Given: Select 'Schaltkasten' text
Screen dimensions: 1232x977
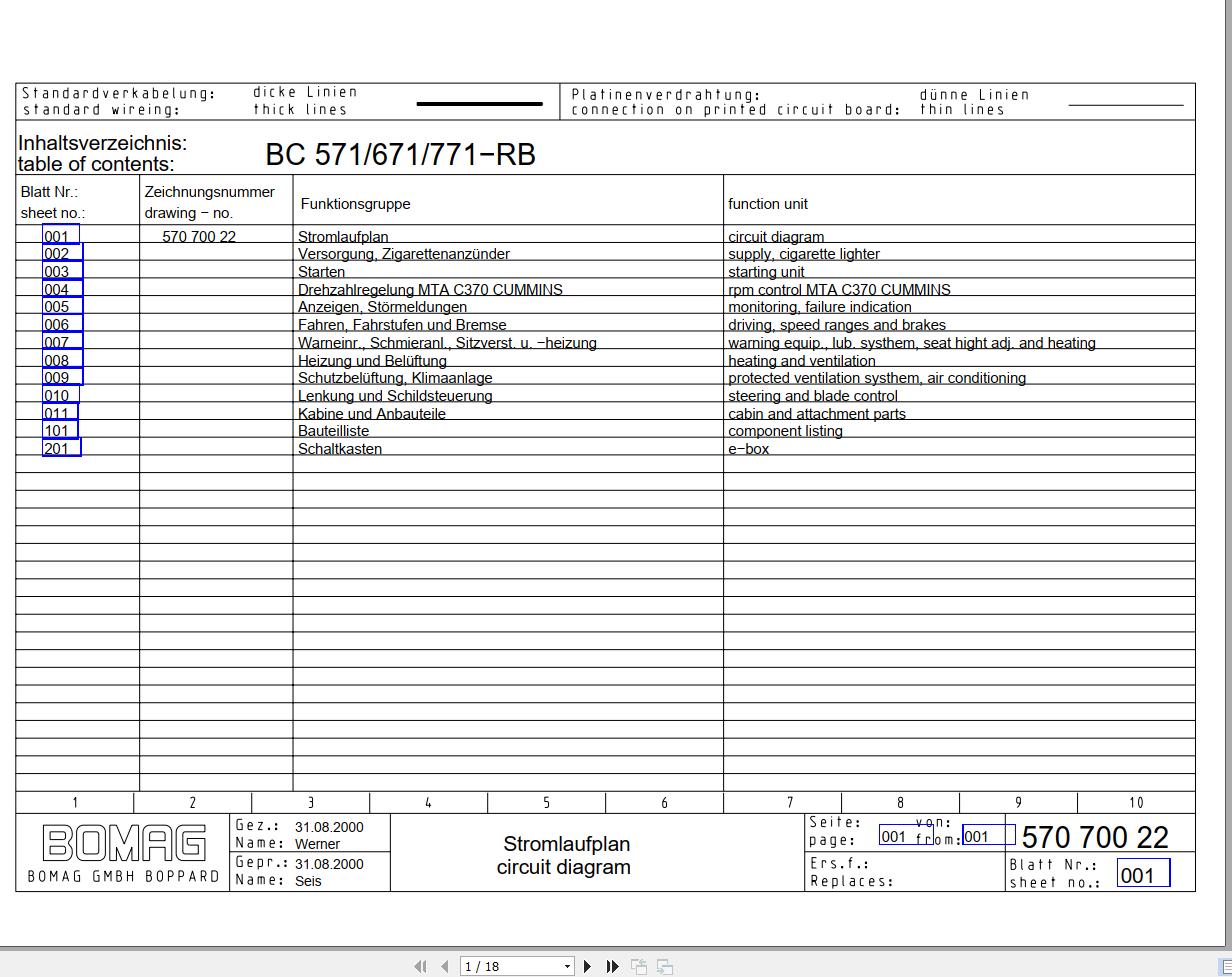Looking at the screenshot, I should (x=340, y=449).
